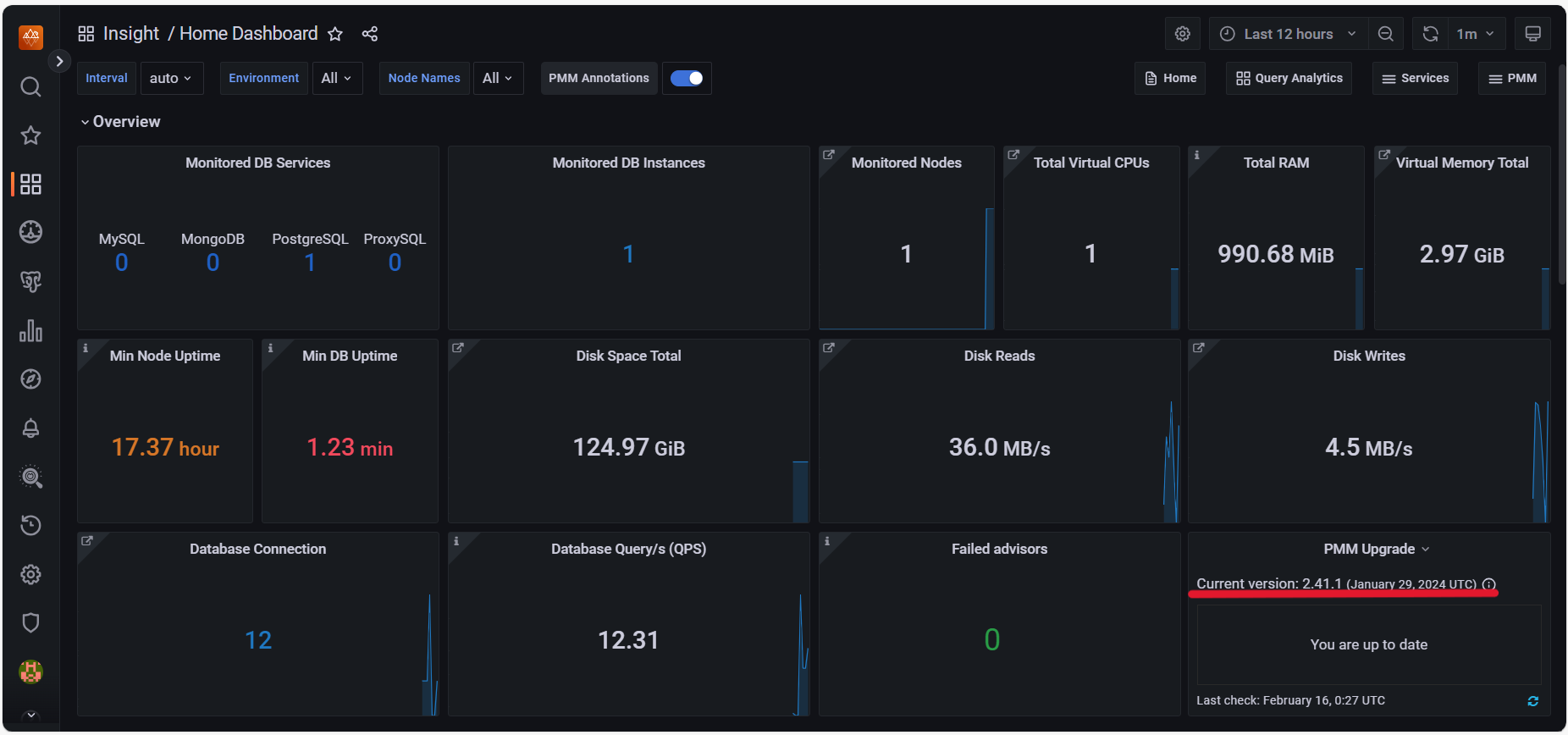Show Total RAM panel info icon
The image size is (1568, 735).
[1196, 155]
